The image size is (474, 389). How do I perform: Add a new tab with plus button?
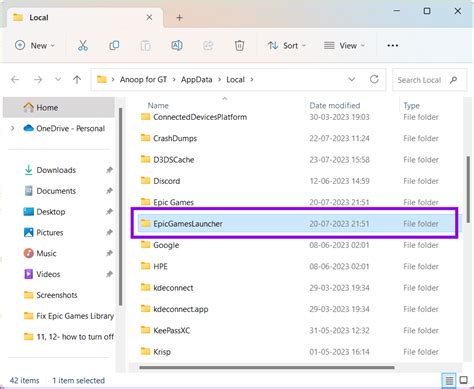[x=179, y=18]
